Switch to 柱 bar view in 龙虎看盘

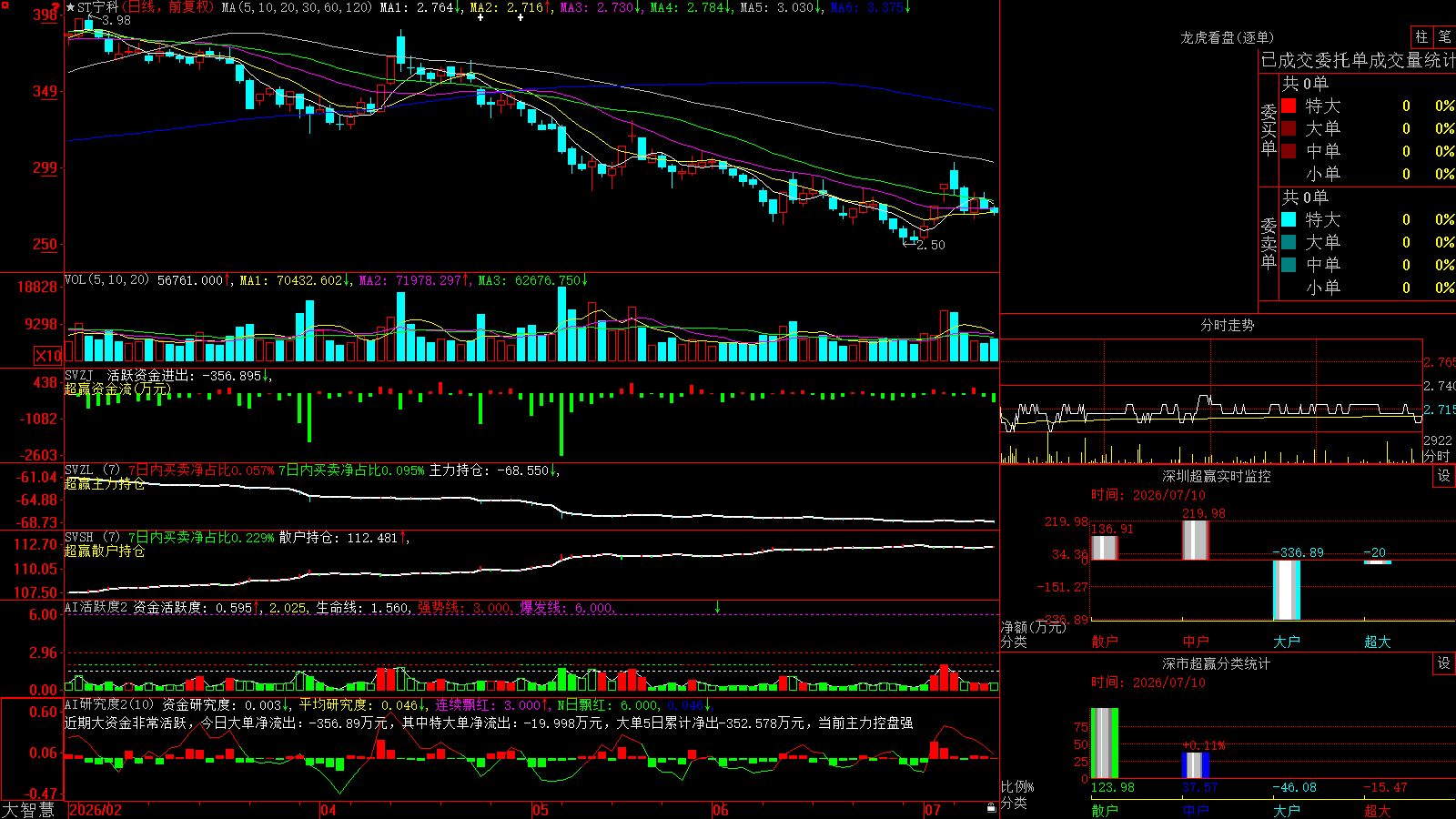1421,36
